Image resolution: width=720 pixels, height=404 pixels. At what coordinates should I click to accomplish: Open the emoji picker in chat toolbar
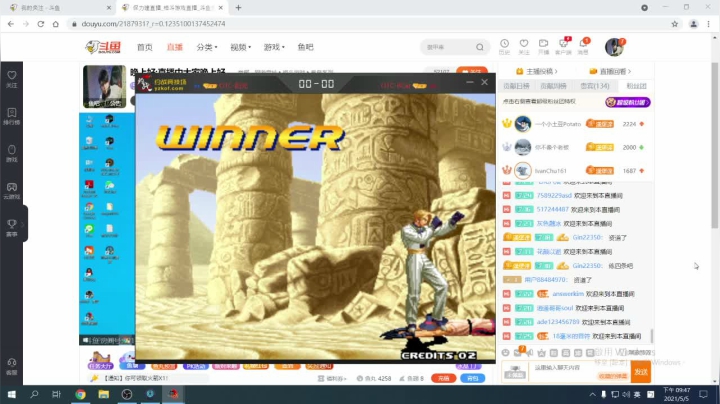[505, 353]
